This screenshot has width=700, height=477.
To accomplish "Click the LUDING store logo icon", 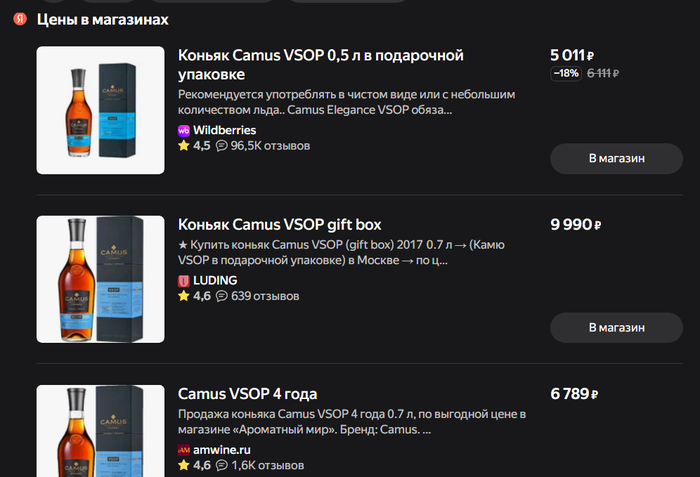I will pos(184,280).
